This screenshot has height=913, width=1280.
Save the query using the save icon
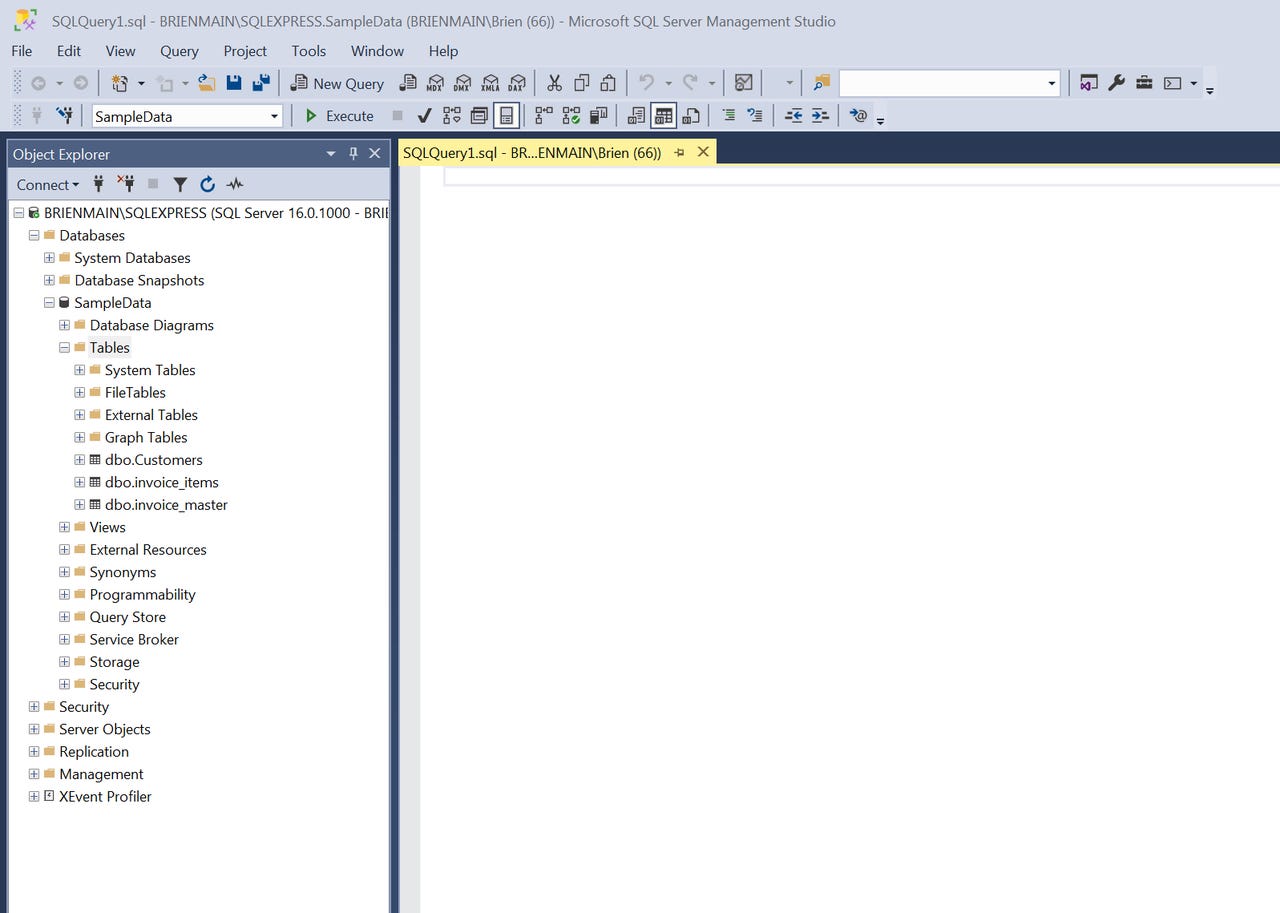[234, 83]
